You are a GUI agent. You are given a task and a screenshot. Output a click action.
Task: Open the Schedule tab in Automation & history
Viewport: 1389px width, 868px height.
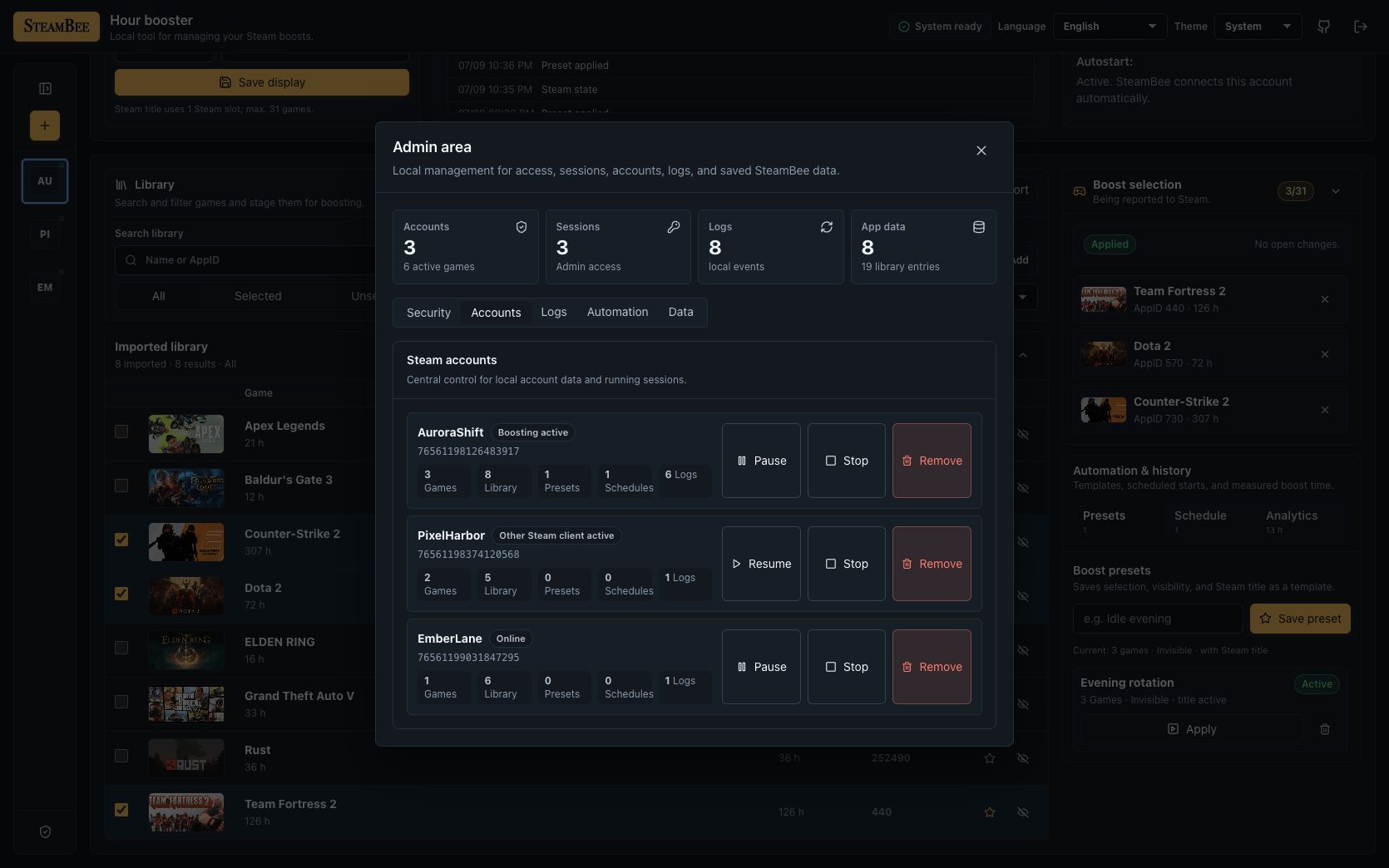pos(1200,521)
